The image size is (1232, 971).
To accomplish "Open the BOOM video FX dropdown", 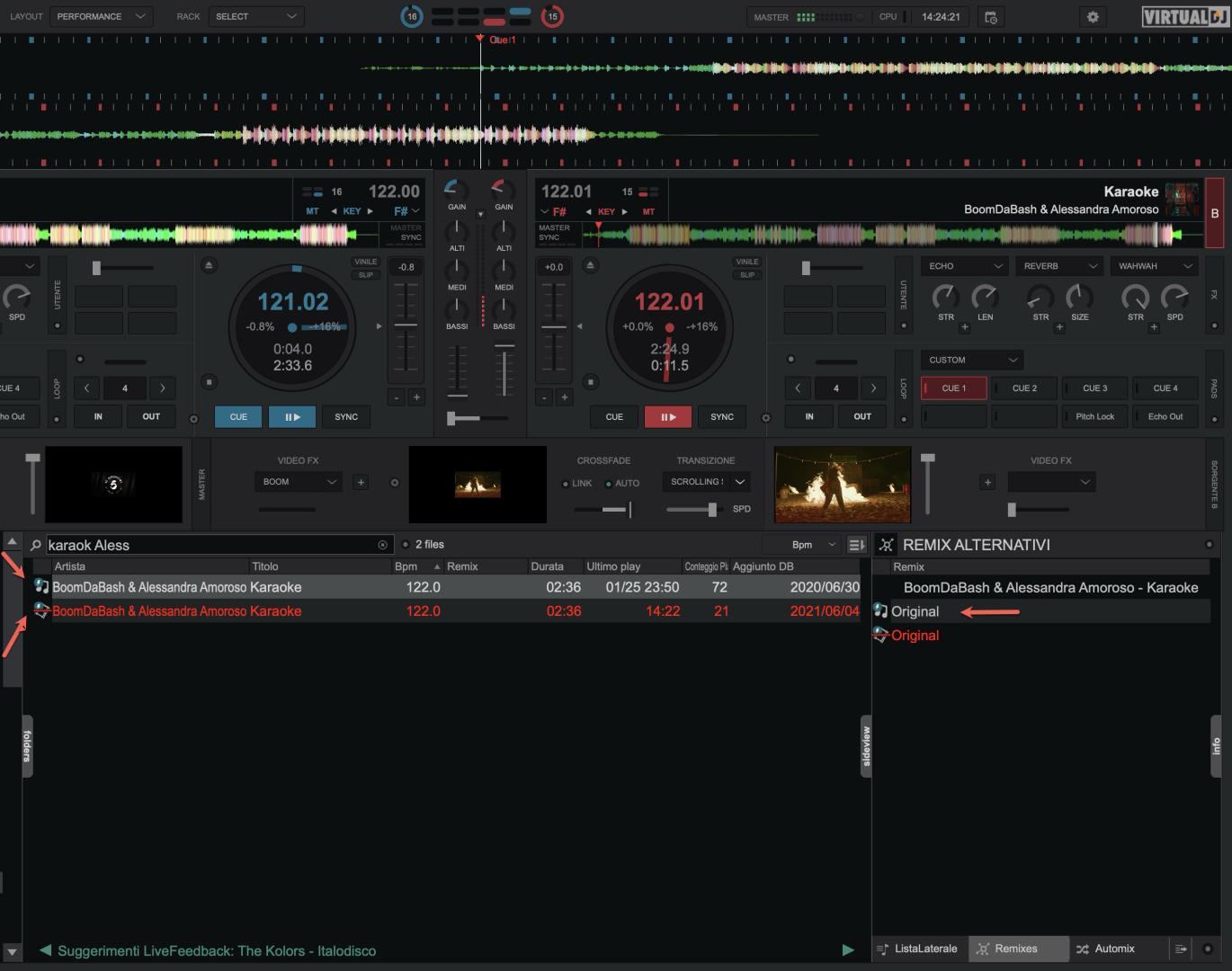I will (300, 482).
